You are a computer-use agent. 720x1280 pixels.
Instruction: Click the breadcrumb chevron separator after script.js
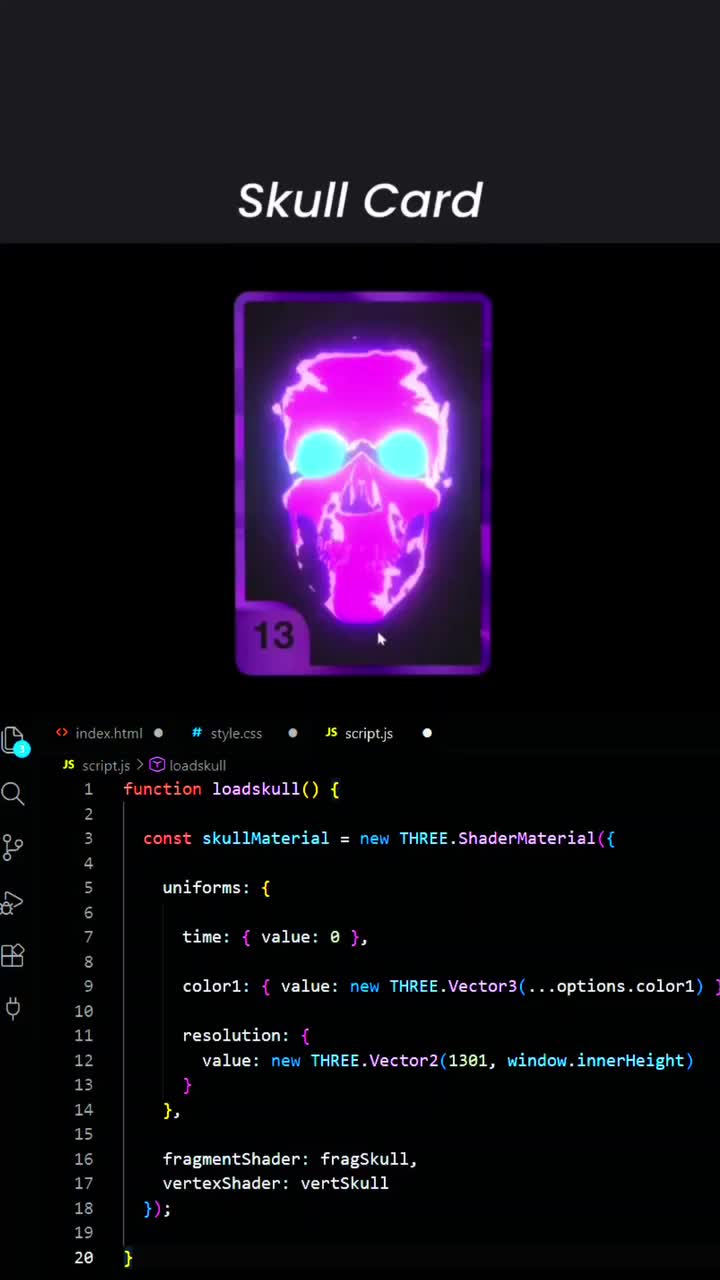[139, 765]
